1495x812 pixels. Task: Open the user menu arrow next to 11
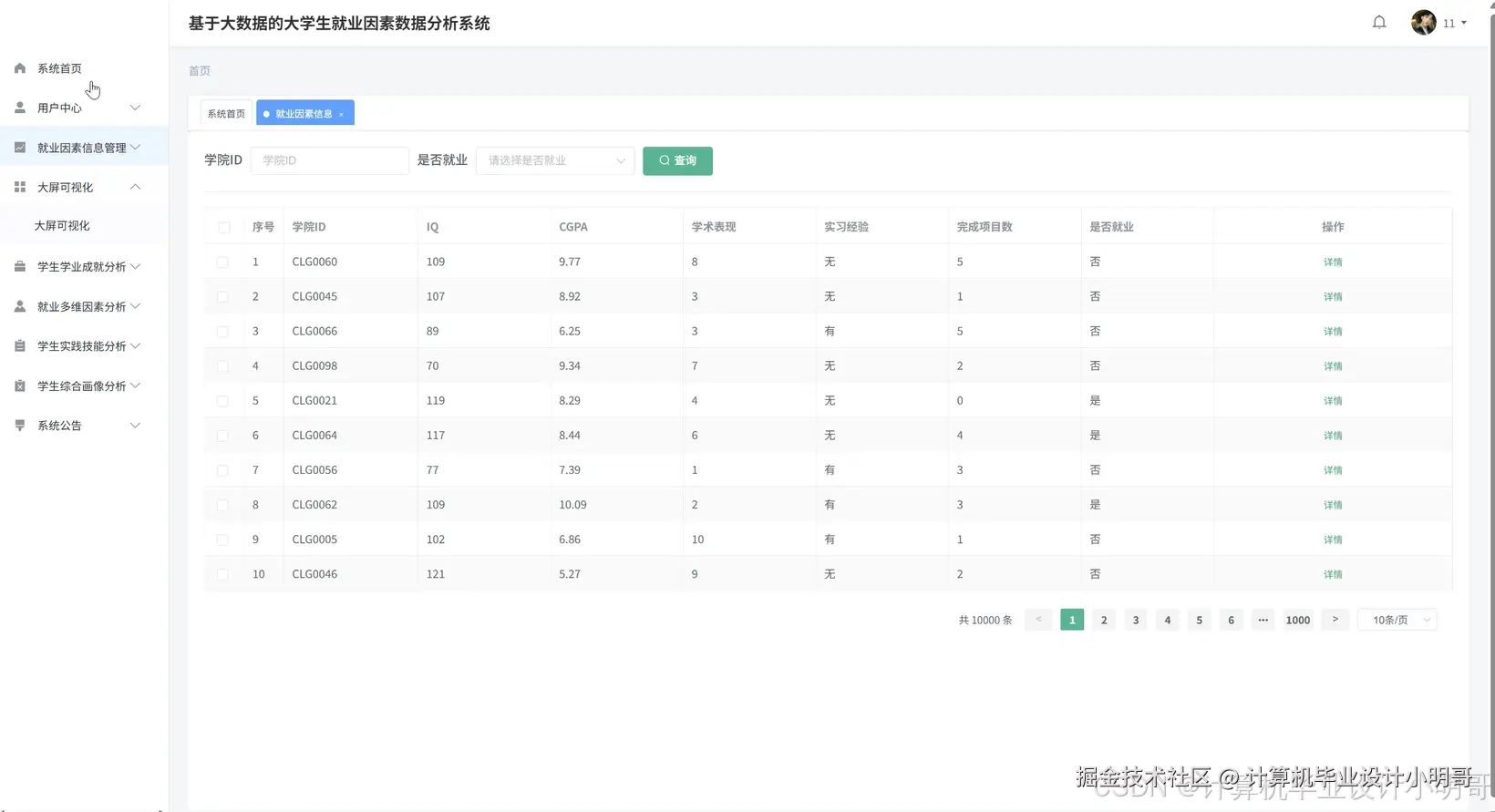click(1464, 23)
